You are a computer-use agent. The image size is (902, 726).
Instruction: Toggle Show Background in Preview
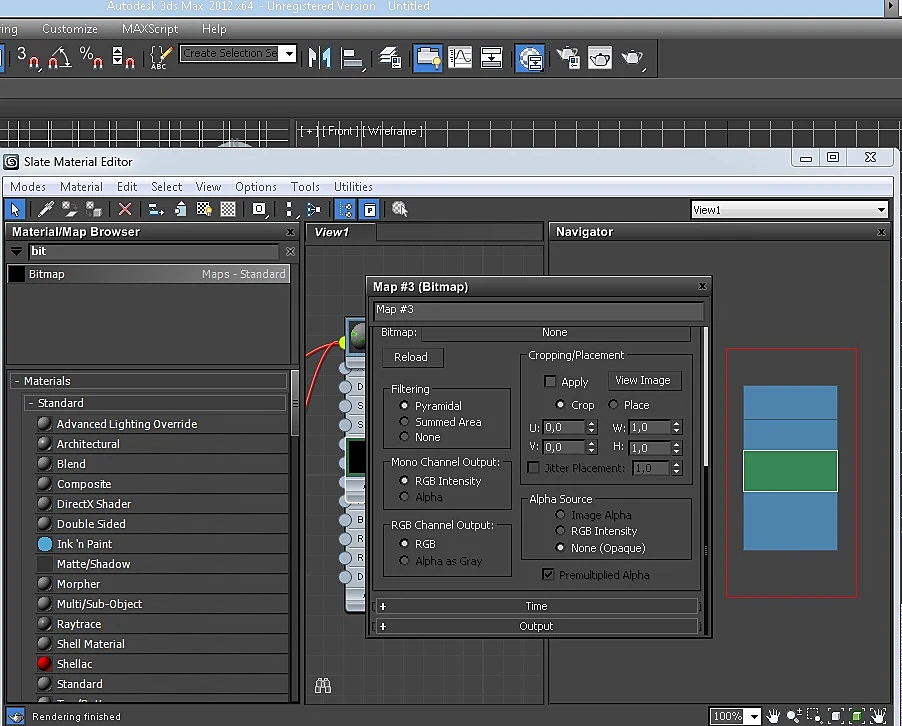click(228, 209)
